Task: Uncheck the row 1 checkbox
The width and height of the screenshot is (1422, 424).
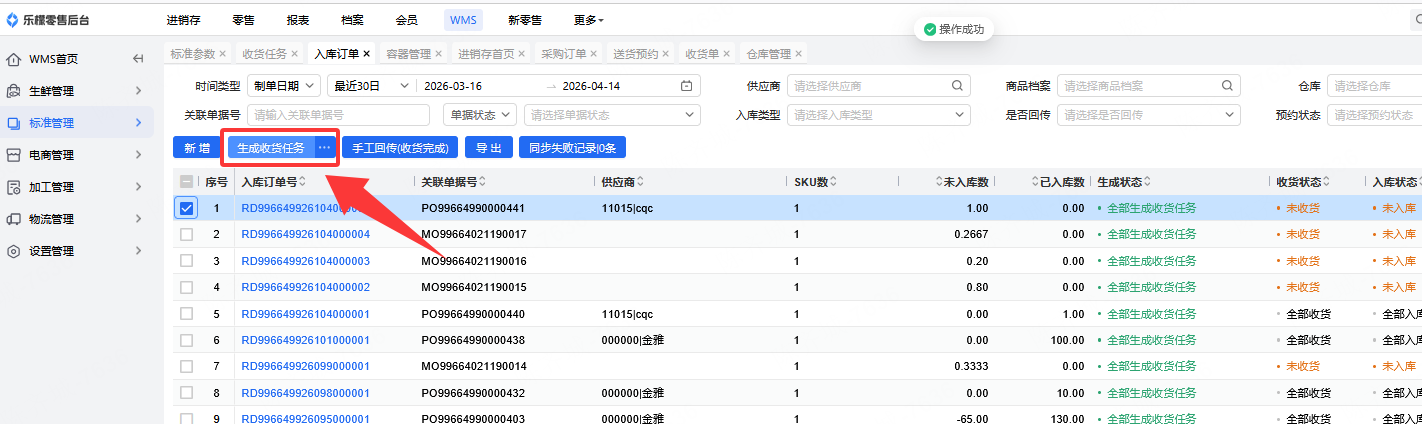Action: (x=186, y=208)
